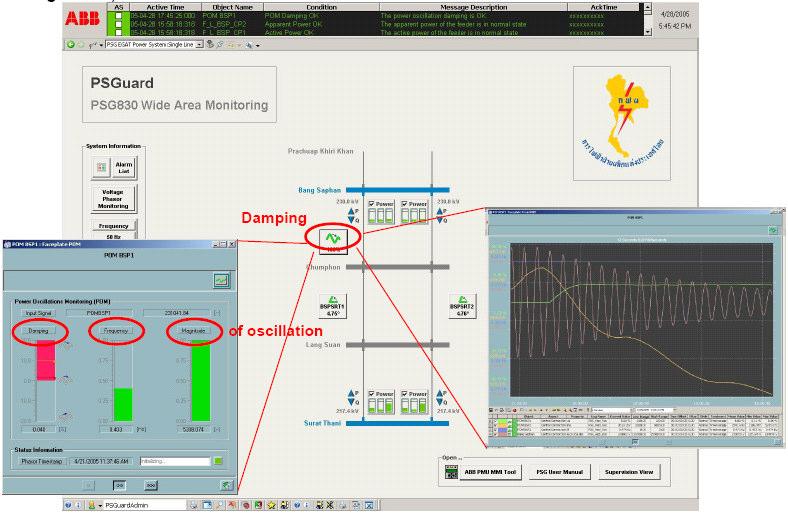Click the oscillation trend chart area
Image resolution: width=788 pixels, height=515 pixels.
pos(642,320)
